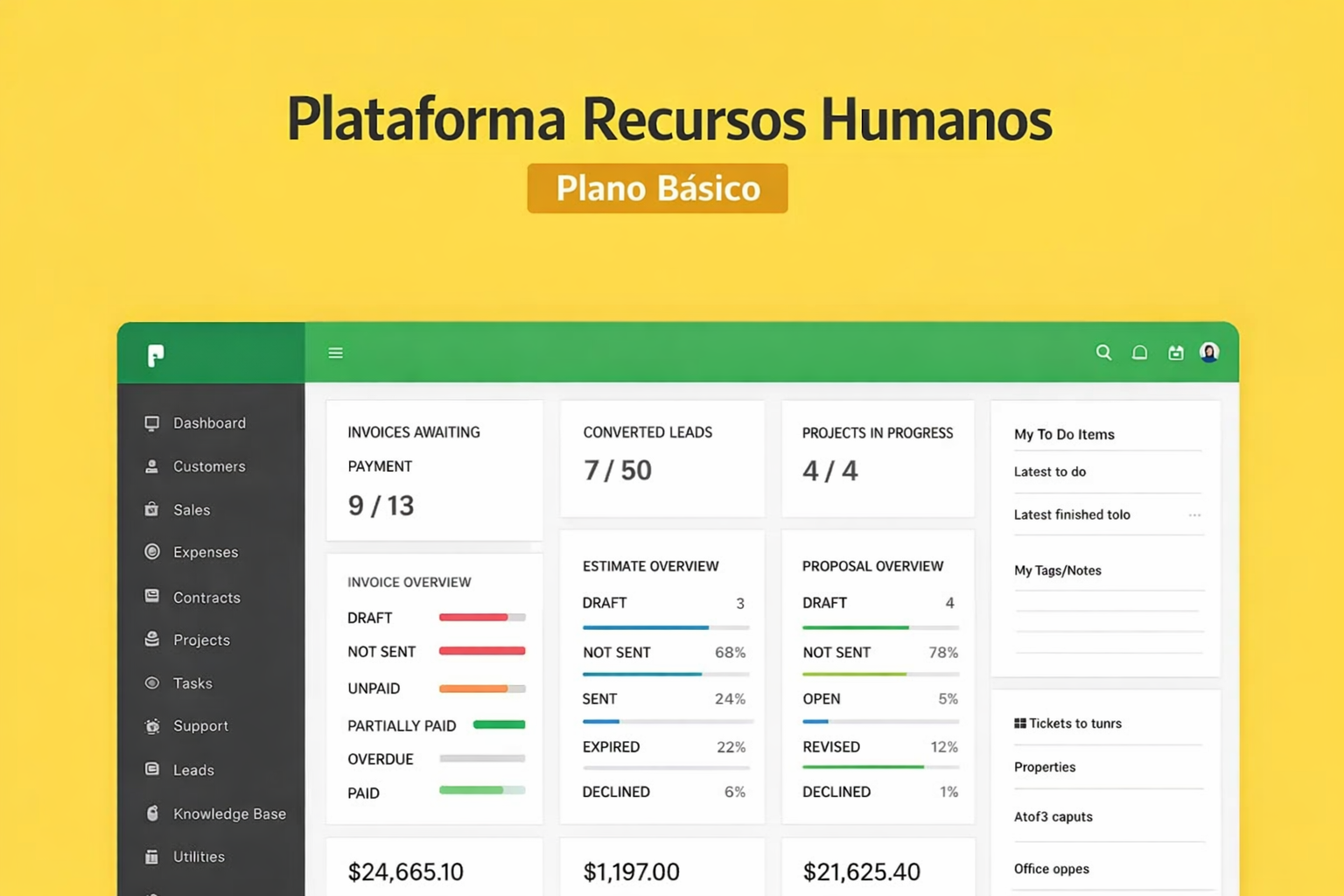Screen dimensions: 1344x896
Task: Click the Expenses icon in the sidebar
Action: [x=151, y=552]
